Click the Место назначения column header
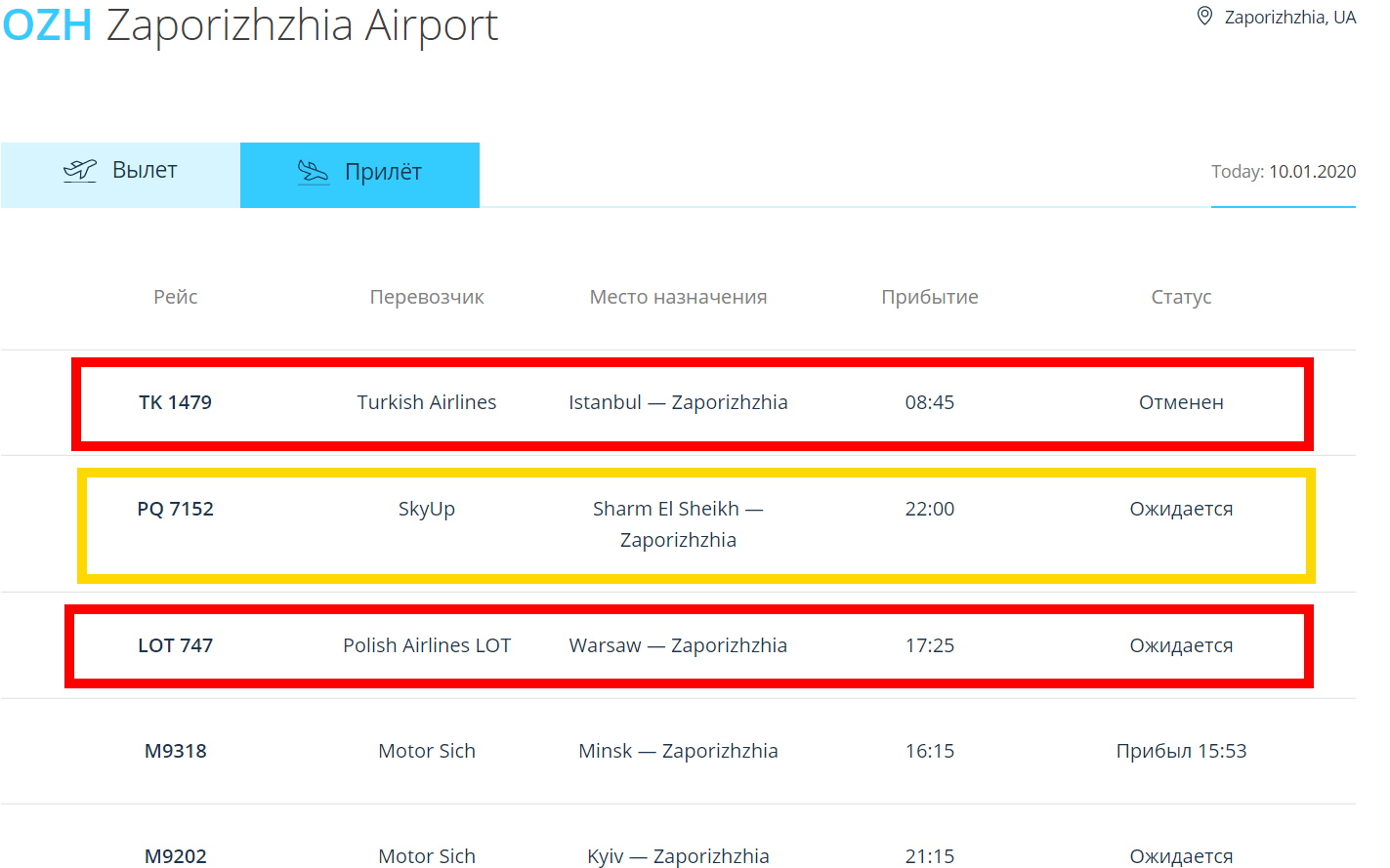 tap(678, 297)
